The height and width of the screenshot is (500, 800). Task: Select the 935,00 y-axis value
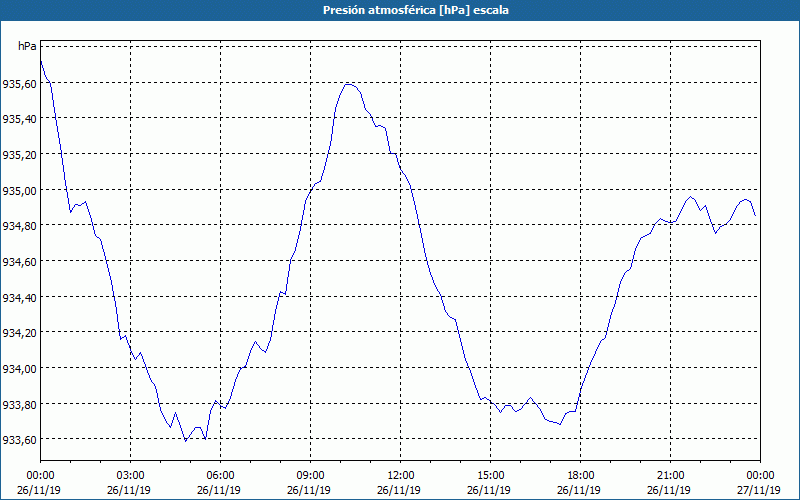click(x=19, y=190)
